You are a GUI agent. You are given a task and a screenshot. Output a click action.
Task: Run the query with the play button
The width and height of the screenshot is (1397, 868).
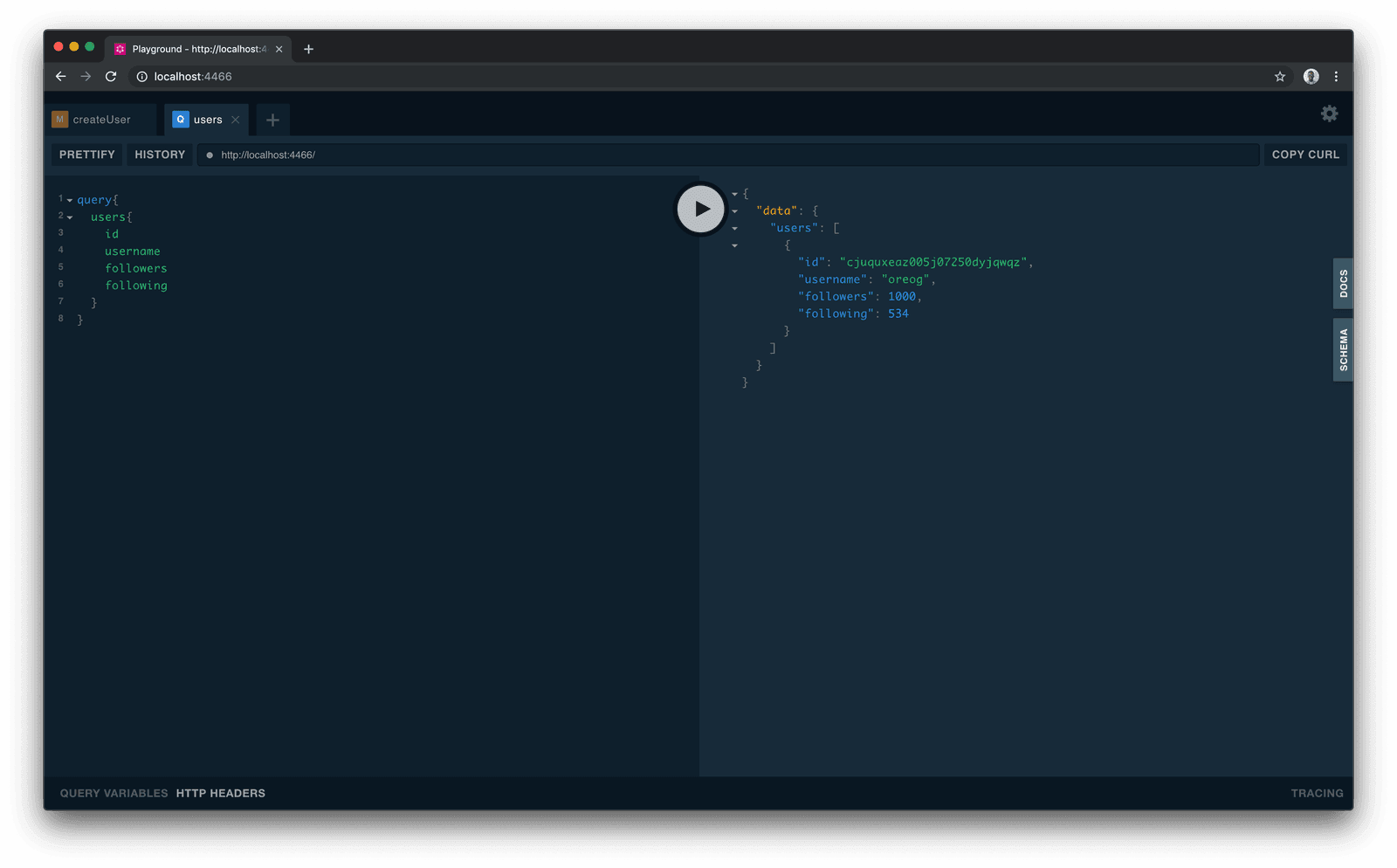point(701,209)
